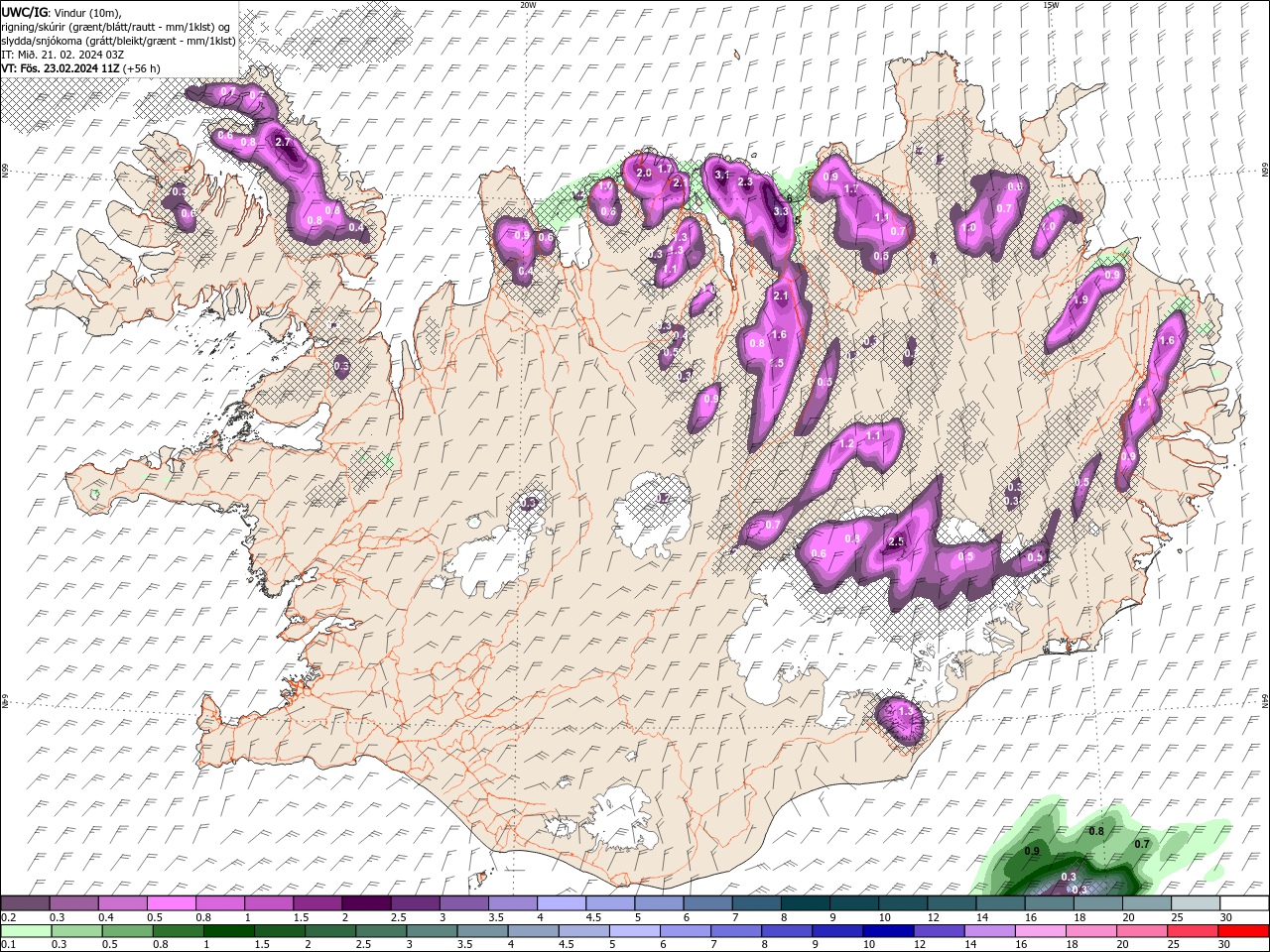Screen dimensions: 1270x952
Task: Select the darkest green swatch labeled 1 in lower scale
Action: (230, 931)
